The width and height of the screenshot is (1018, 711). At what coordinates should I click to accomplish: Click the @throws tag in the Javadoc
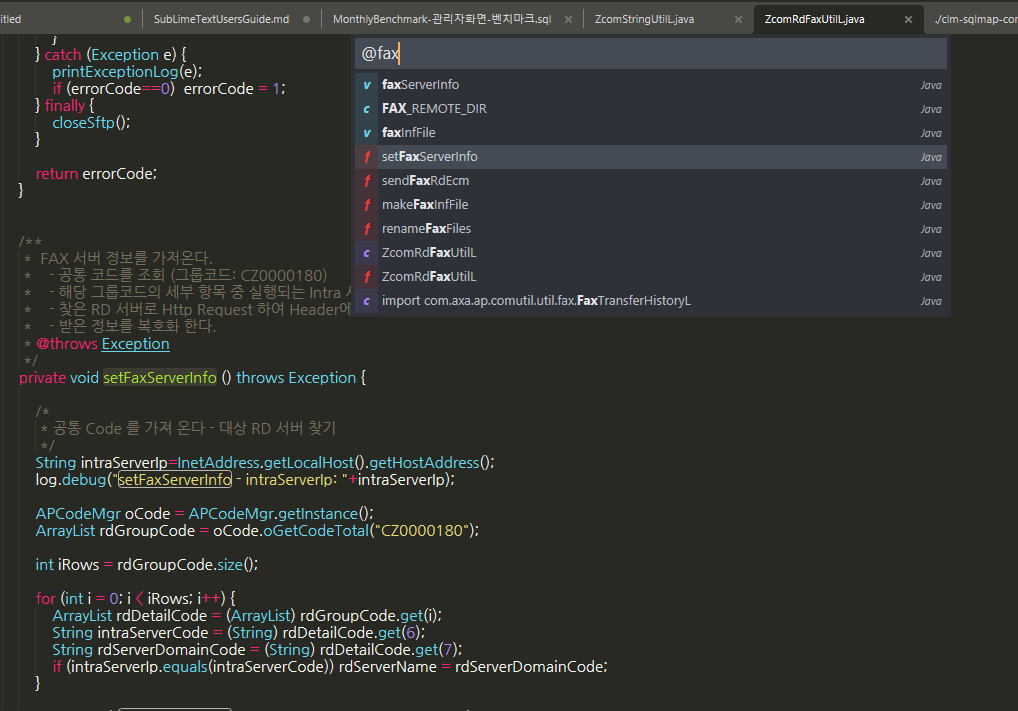point(67,344)
